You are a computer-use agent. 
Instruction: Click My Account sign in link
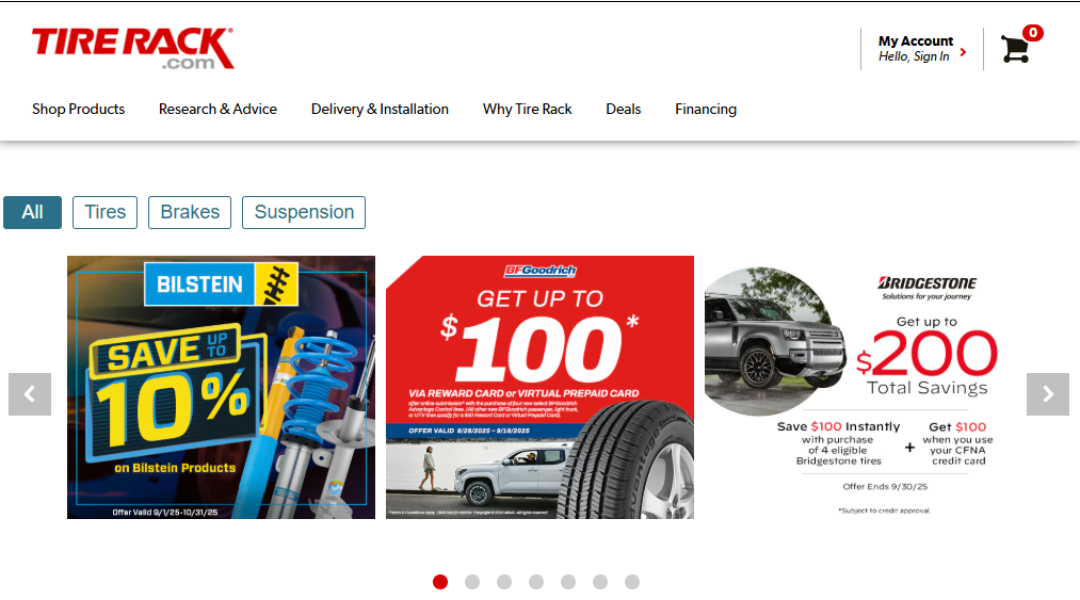(x=915, y=49)
